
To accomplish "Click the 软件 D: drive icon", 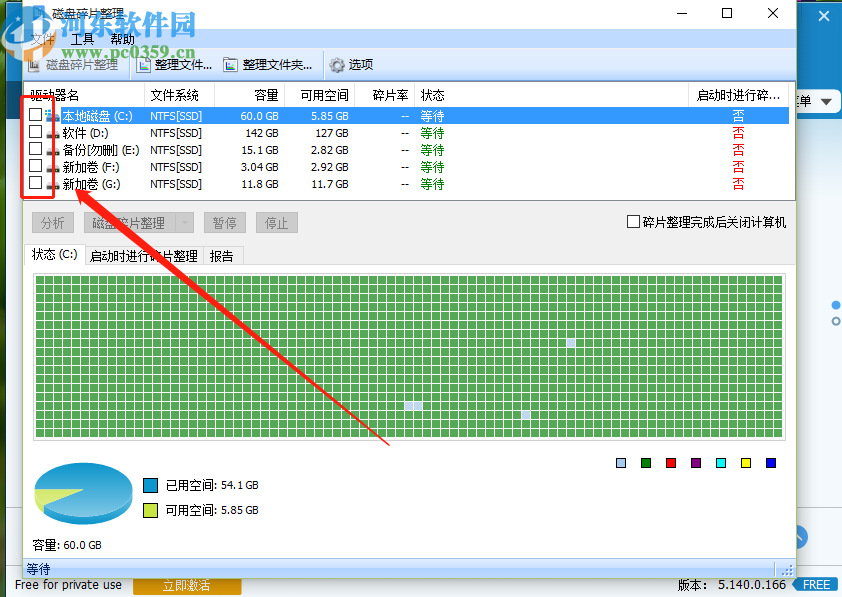I will (52, 133).
